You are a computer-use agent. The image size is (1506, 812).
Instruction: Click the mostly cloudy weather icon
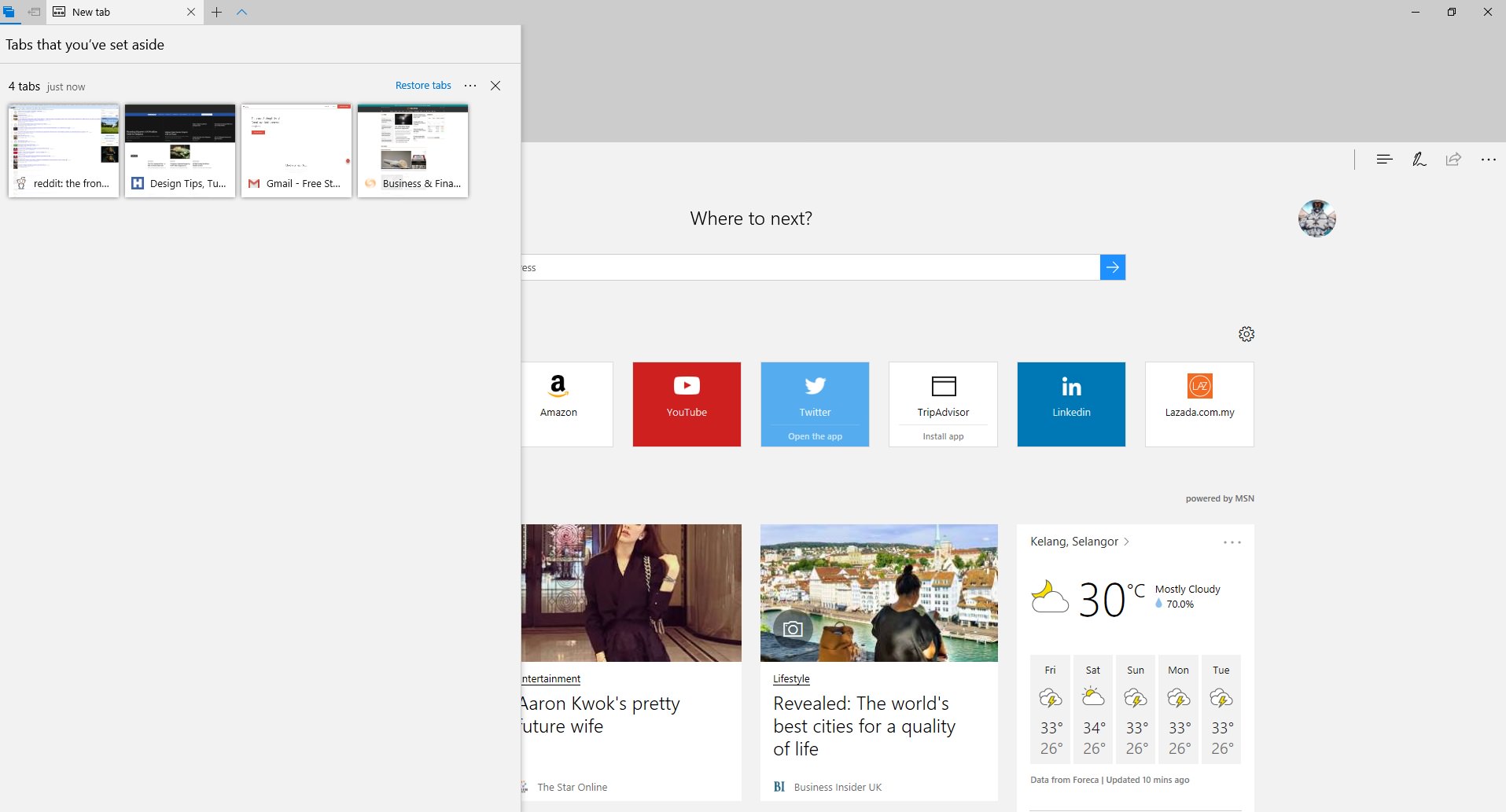pos(1050,597)
